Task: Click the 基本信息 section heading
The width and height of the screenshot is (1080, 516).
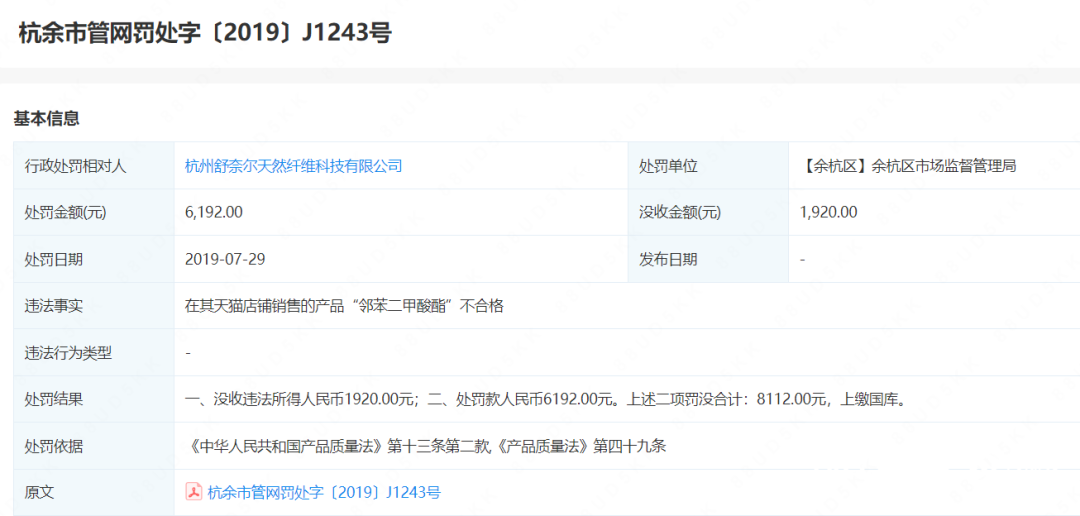Action: coord(46,118)
